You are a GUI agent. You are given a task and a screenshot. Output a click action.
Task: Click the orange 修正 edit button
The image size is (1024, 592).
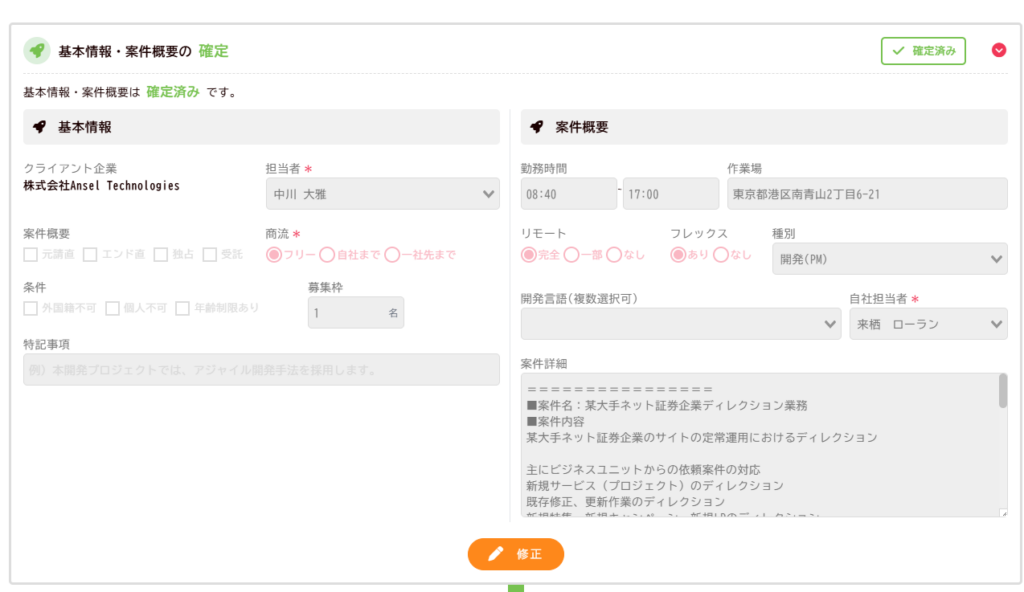click(x=515, y=554)
